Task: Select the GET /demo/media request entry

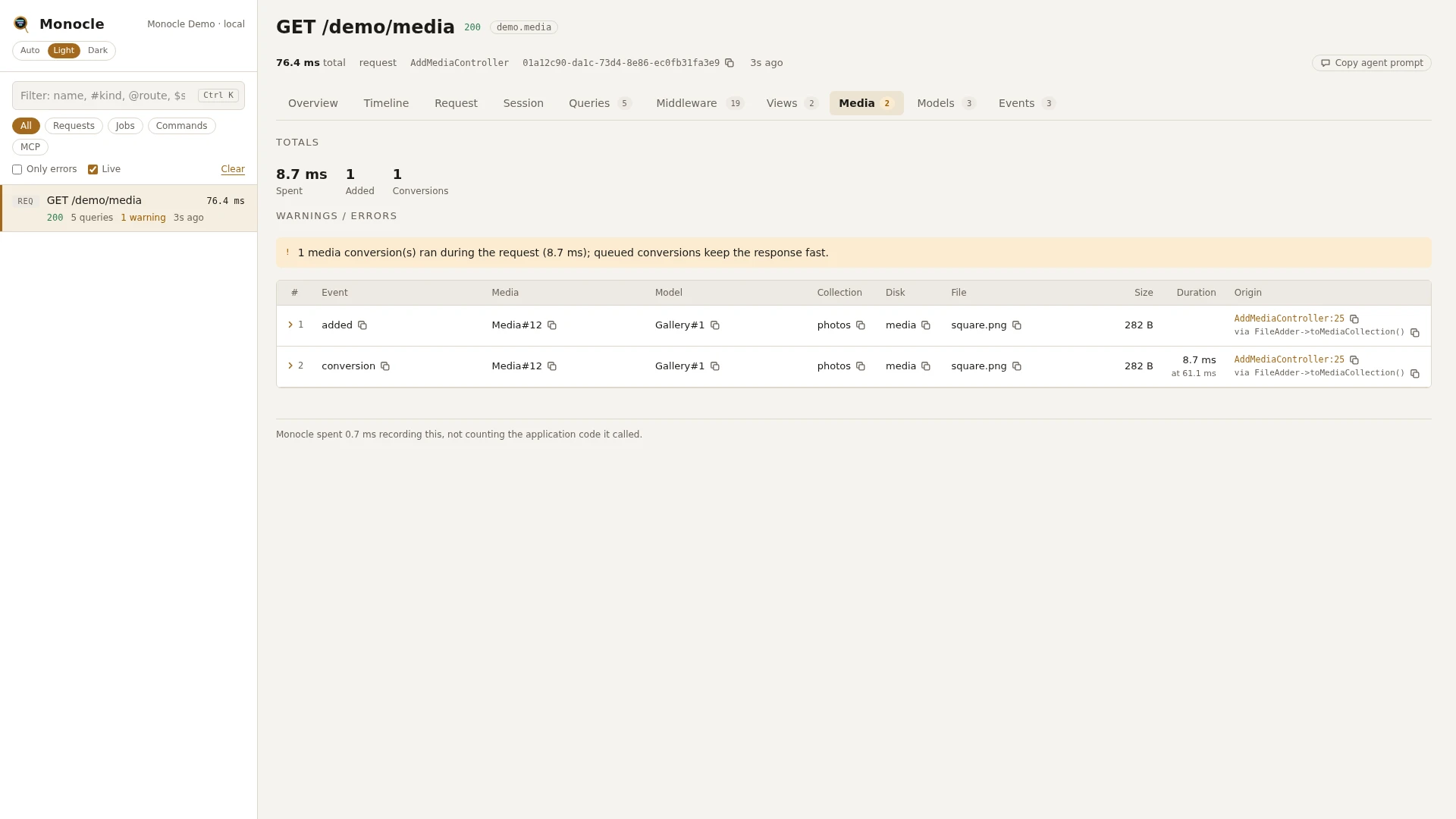Action: [129, 209]
